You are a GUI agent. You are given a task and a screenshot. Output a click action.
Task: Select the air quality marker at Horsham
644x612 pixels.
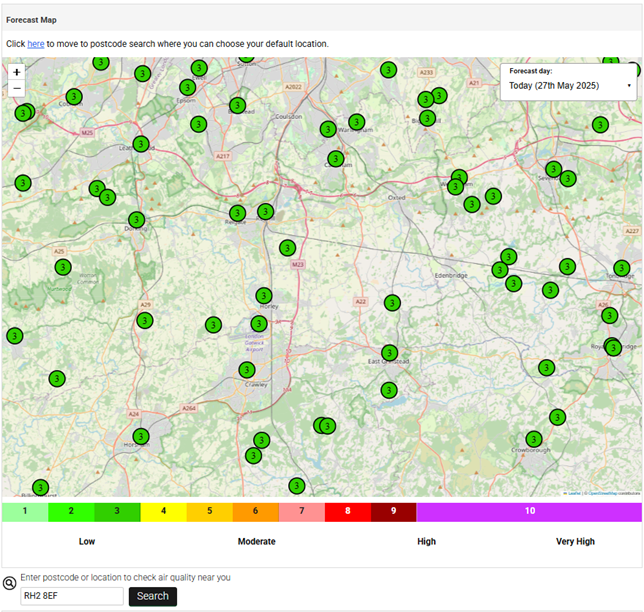tap(141, 436)
